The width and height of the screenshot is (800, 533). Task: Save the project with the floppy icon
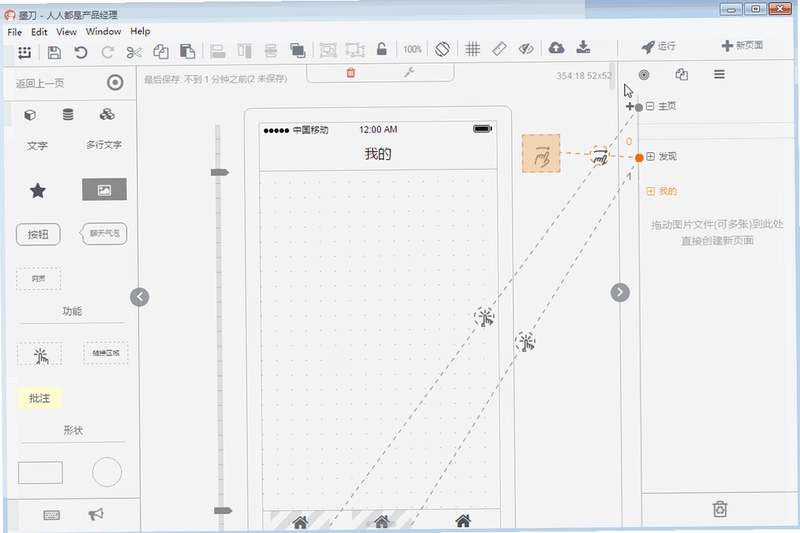coord(54,52)
